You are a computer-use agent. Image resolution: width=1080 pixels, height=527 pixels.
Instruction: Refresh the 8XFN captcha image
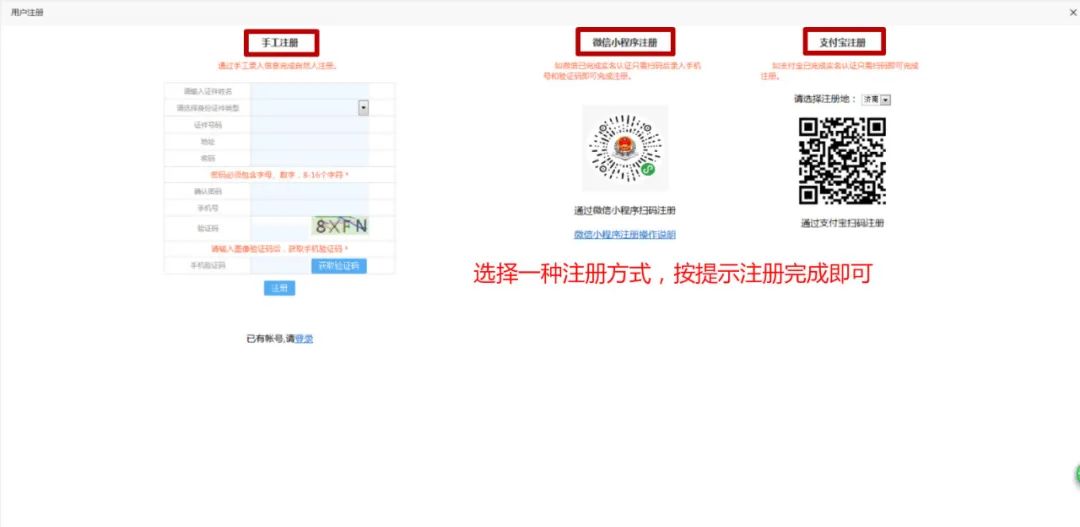pos(341,225)
